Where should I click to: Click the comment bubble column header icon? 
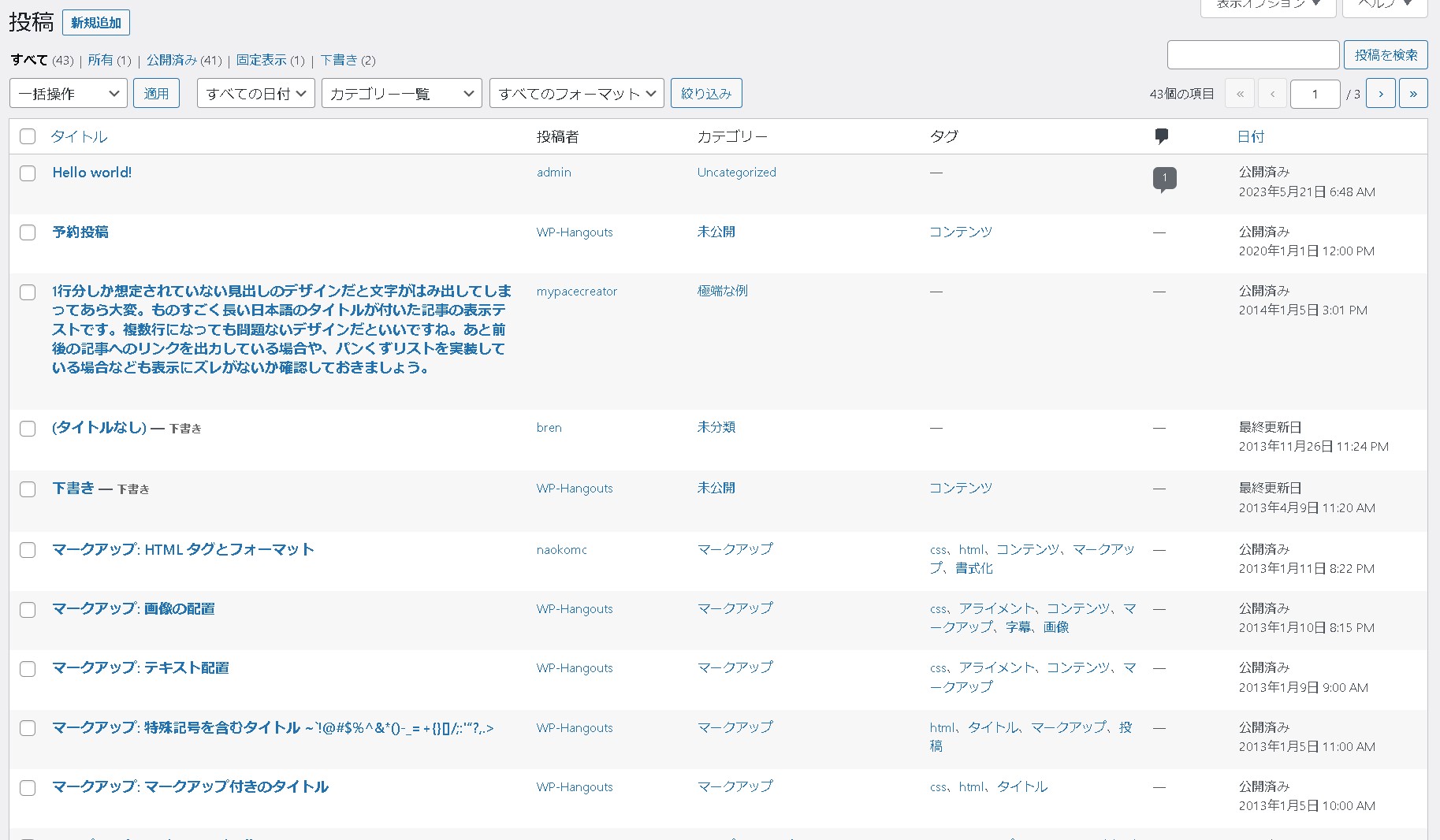pos(1162,136)
